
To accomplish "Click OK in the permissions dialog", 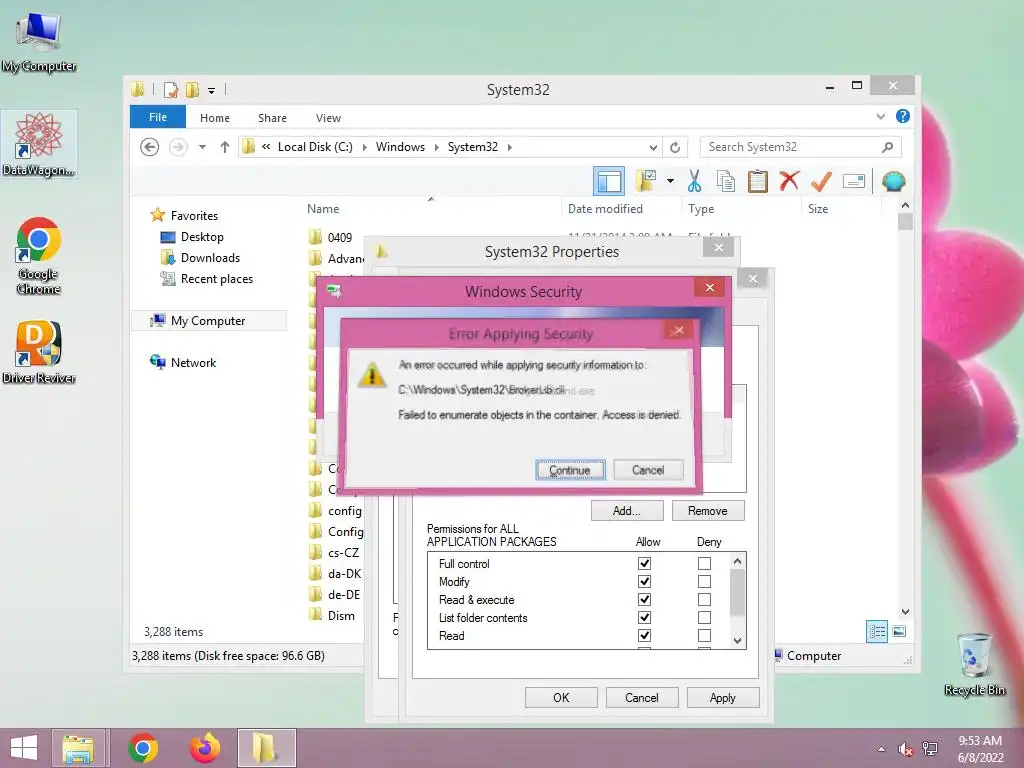I will click(x=561, y=697).
